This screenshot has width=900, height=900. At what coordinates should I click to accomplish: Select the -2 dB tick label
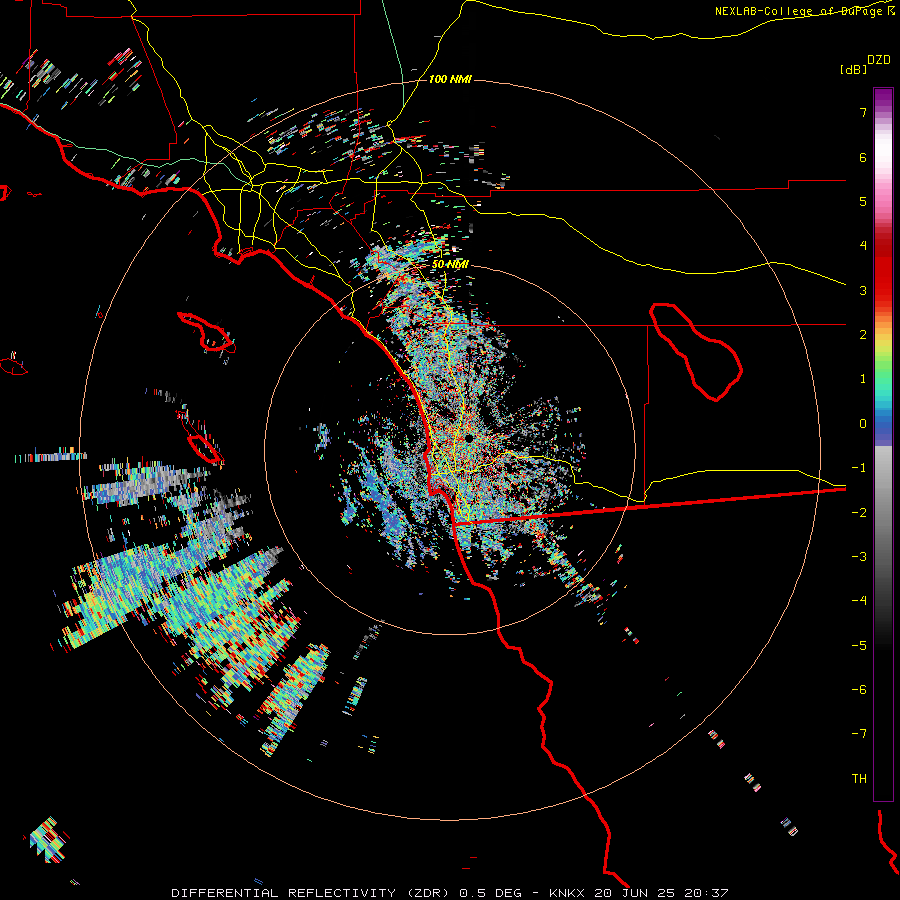coord(859,513)
